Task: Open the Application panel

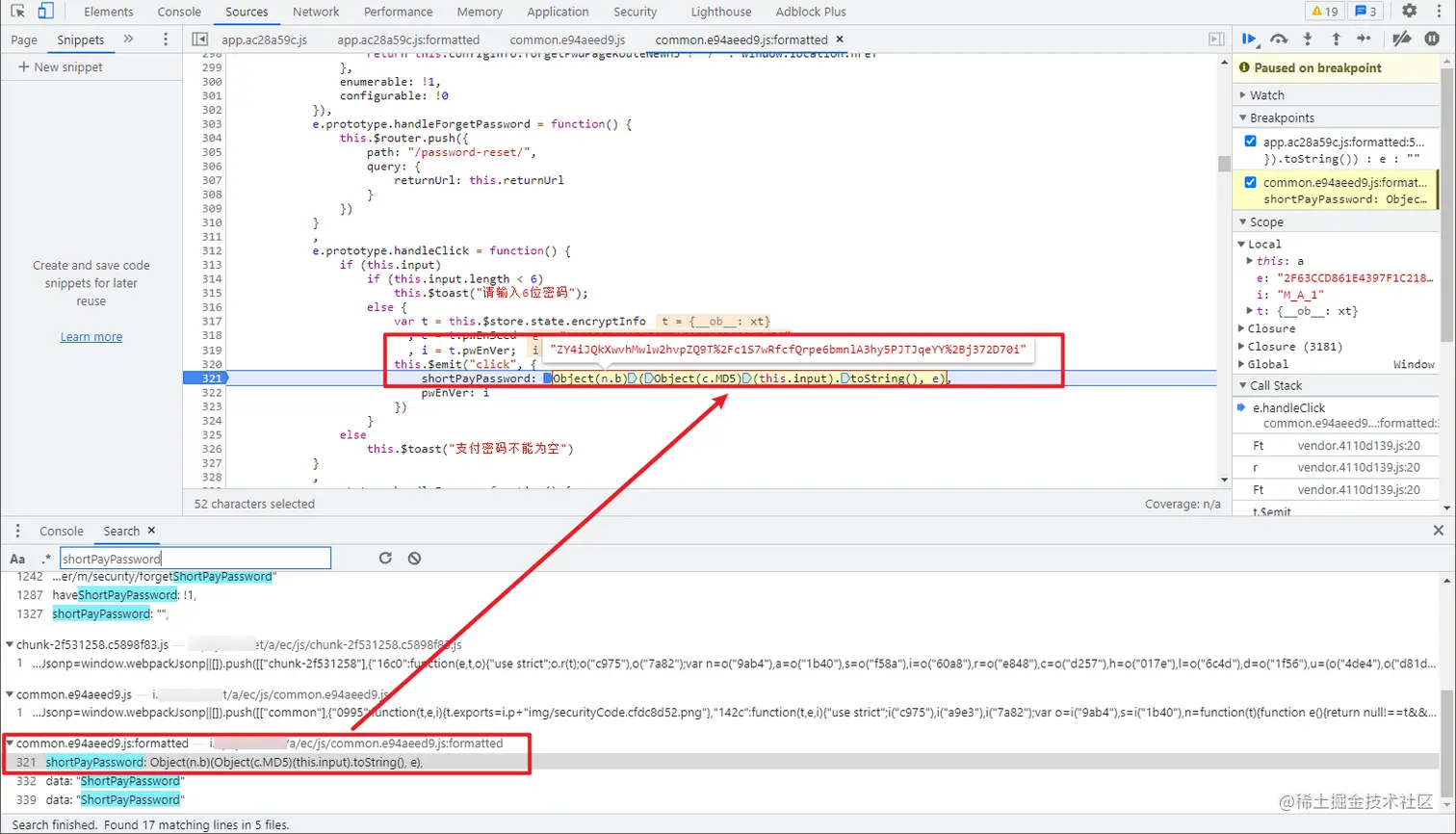Action: tap(558, 12)
